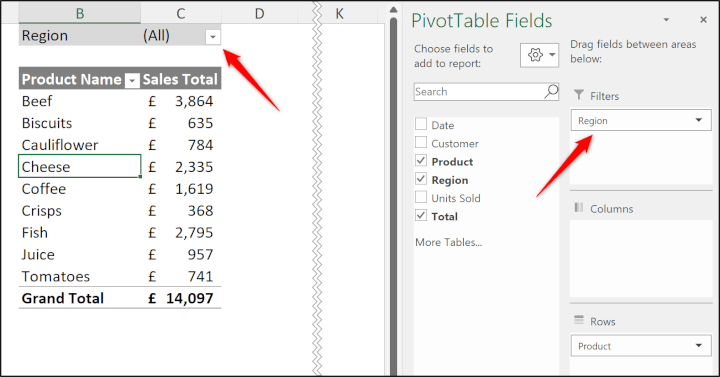Toggle the Units Sold checkbox
The image size is (720, 377).
tap(421, 197)
